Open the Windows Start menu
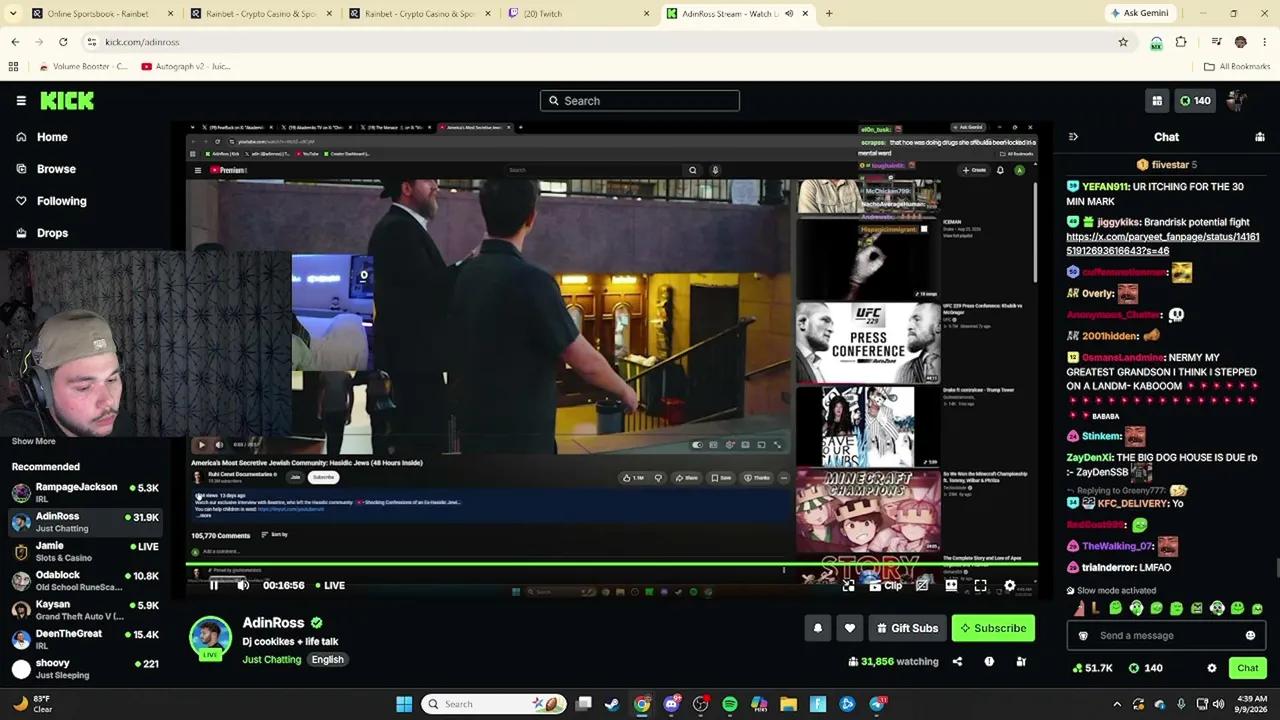The width and height of the screenshot is (1280, 720). (x=404, y=704)
